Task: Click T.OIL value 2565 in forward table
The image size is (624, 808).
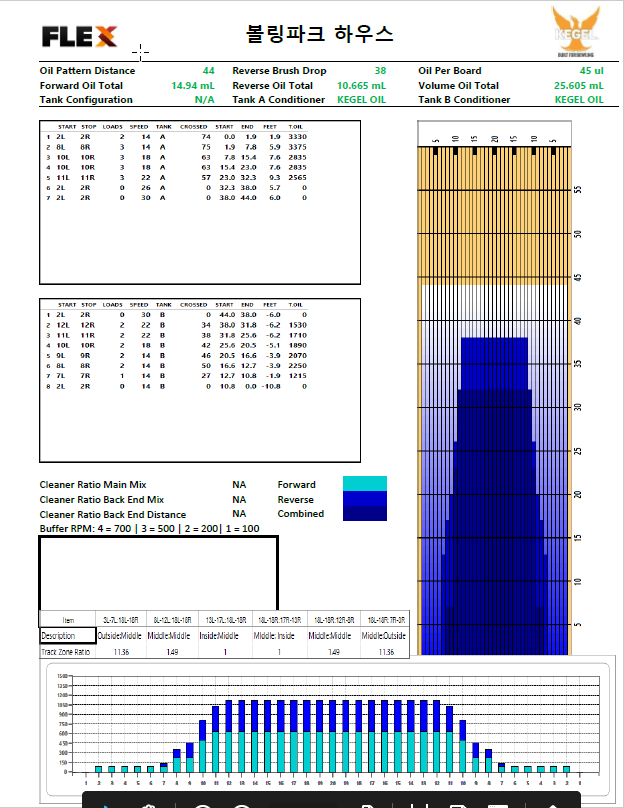Action: [297, 177]
